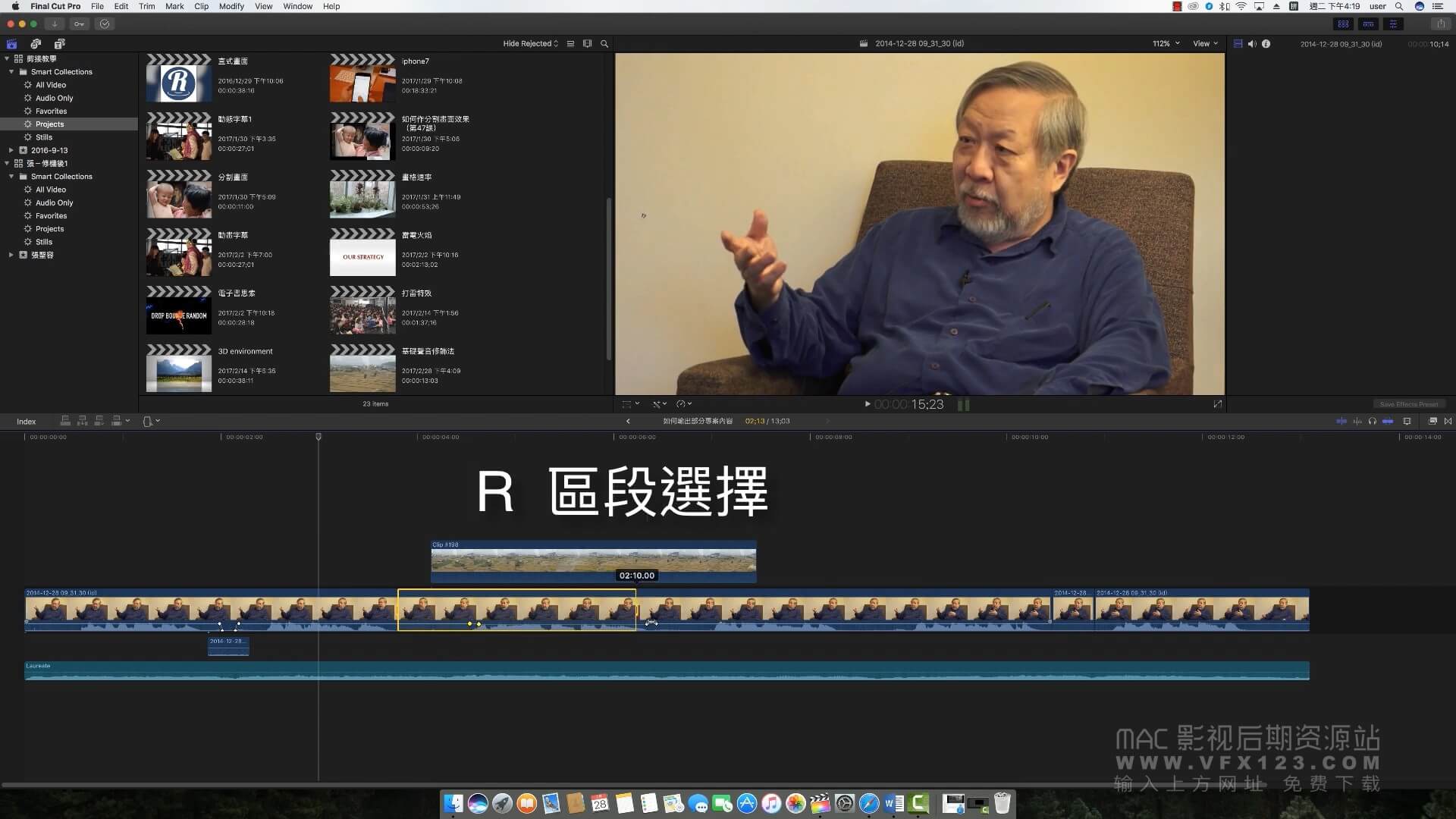The height and width of the screenshot is (819, 1456).
Task: Toggle timeline snapping
Action: (x=1388, y=421)
